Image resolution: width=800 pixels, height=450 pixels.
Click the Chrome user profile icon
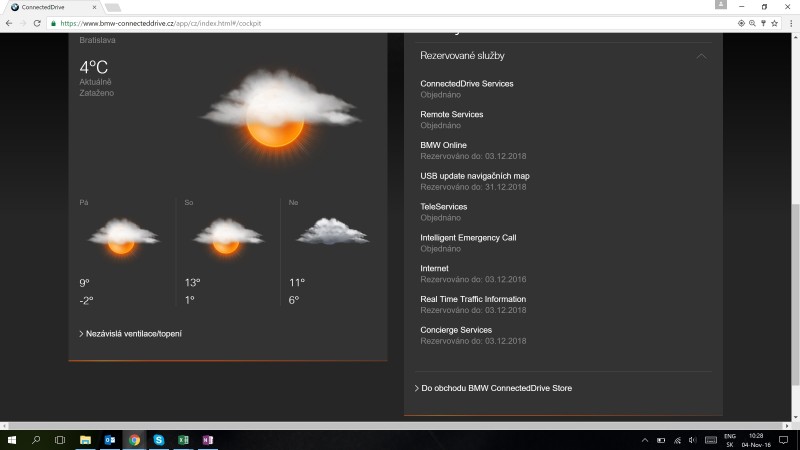720,5
